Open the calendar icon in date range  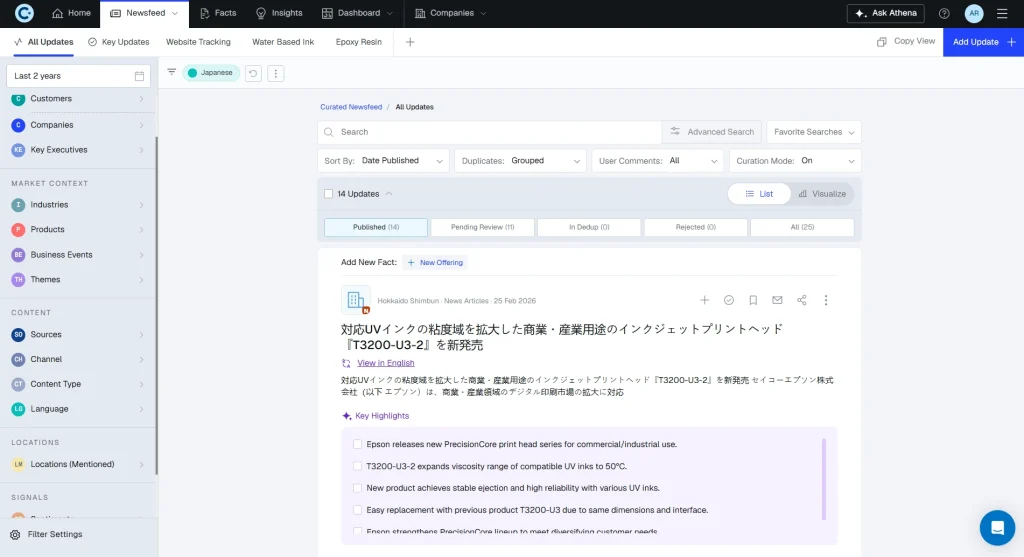tap(139, 76)
